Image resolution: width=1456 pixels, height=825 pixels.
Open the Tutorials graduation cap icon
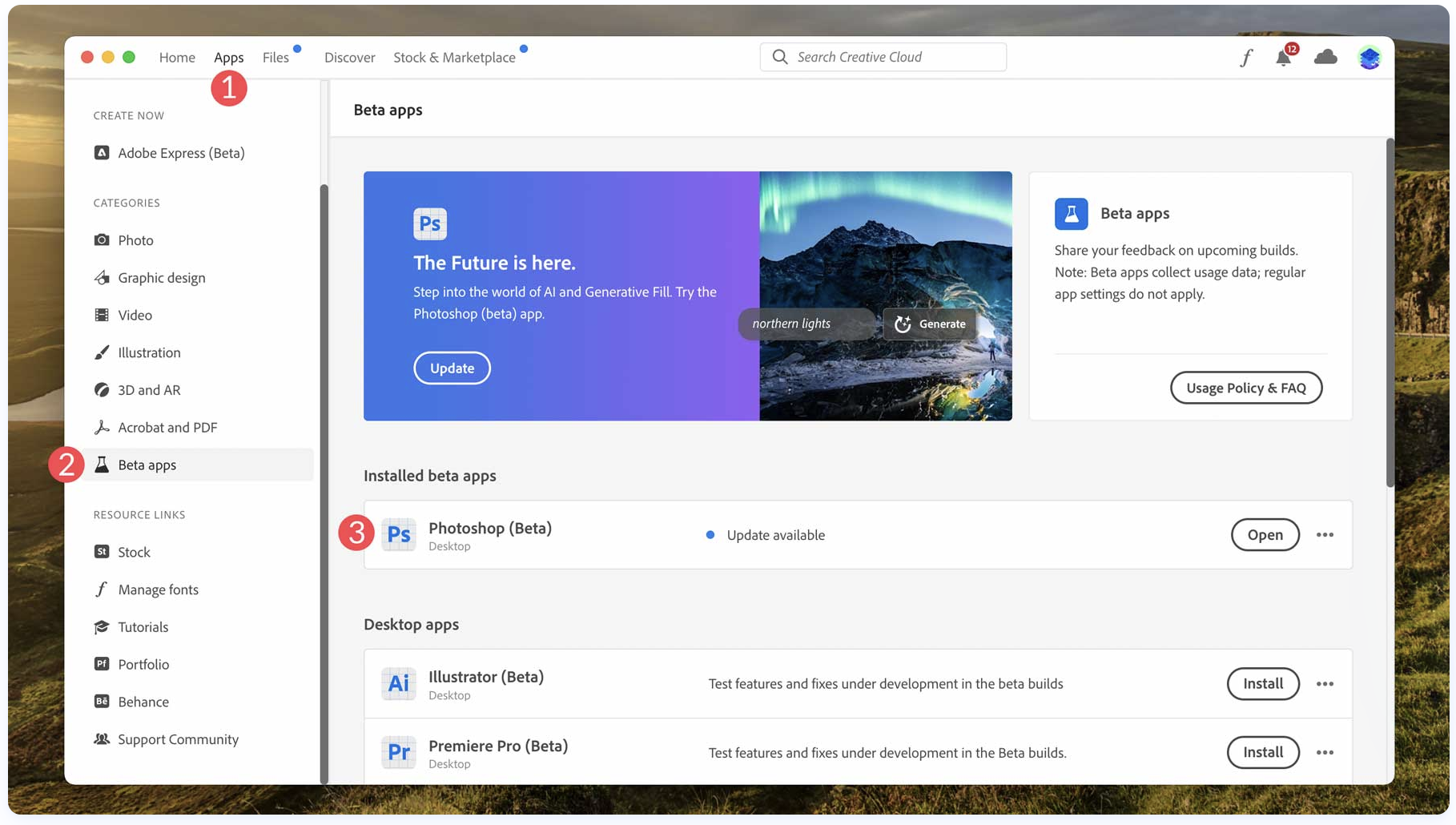point(102,626)
